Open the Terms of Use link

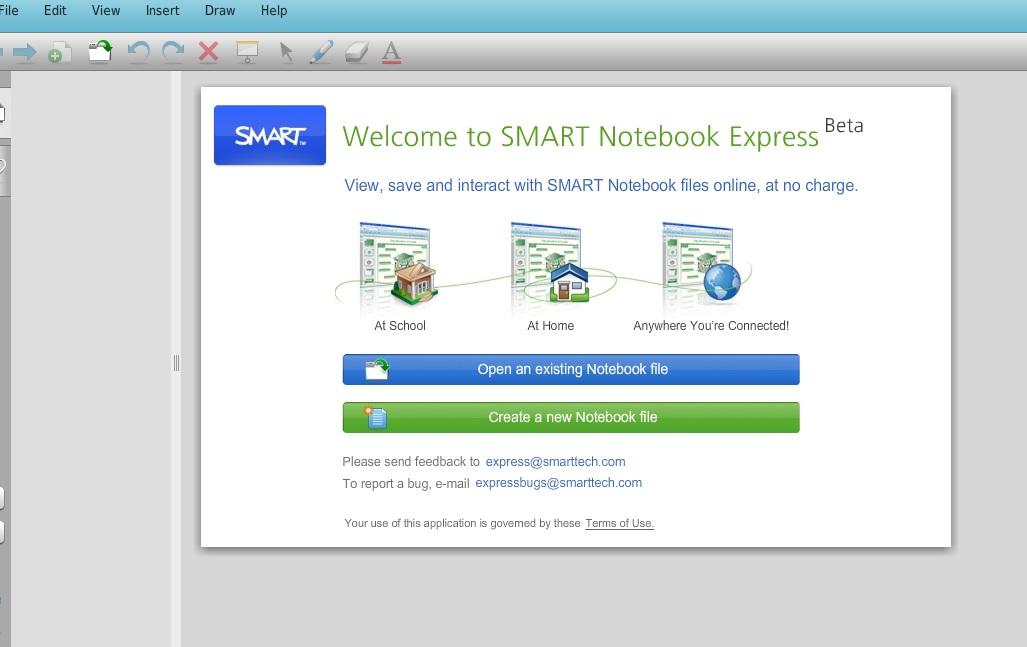click(x=620, y=523)
